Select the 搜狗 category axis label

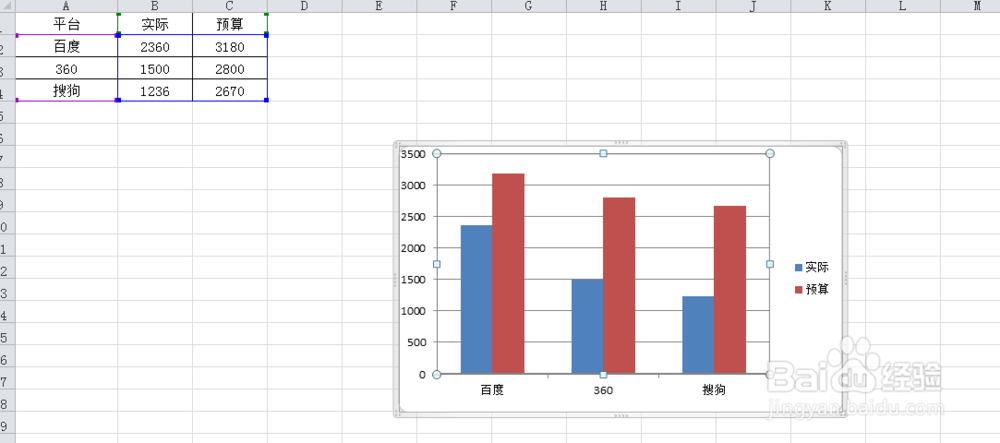(x=714, y=390)
